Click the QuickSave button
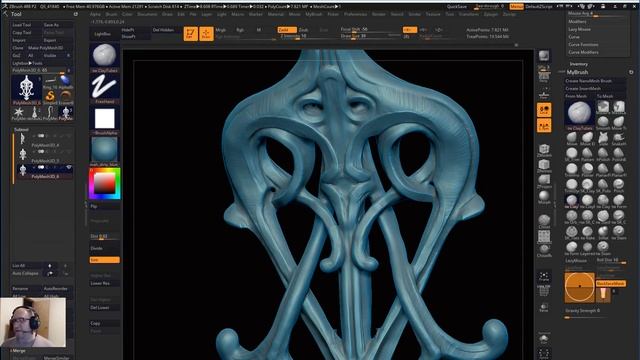The width and height of the screenshot is (640, 360). 456,7
